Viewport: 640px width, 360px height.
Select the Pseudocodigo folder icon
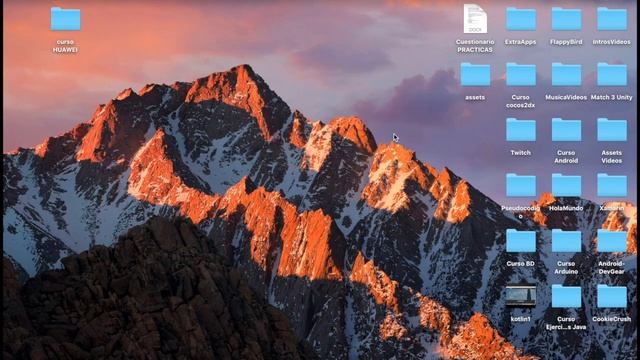click(x=521, y=185)
